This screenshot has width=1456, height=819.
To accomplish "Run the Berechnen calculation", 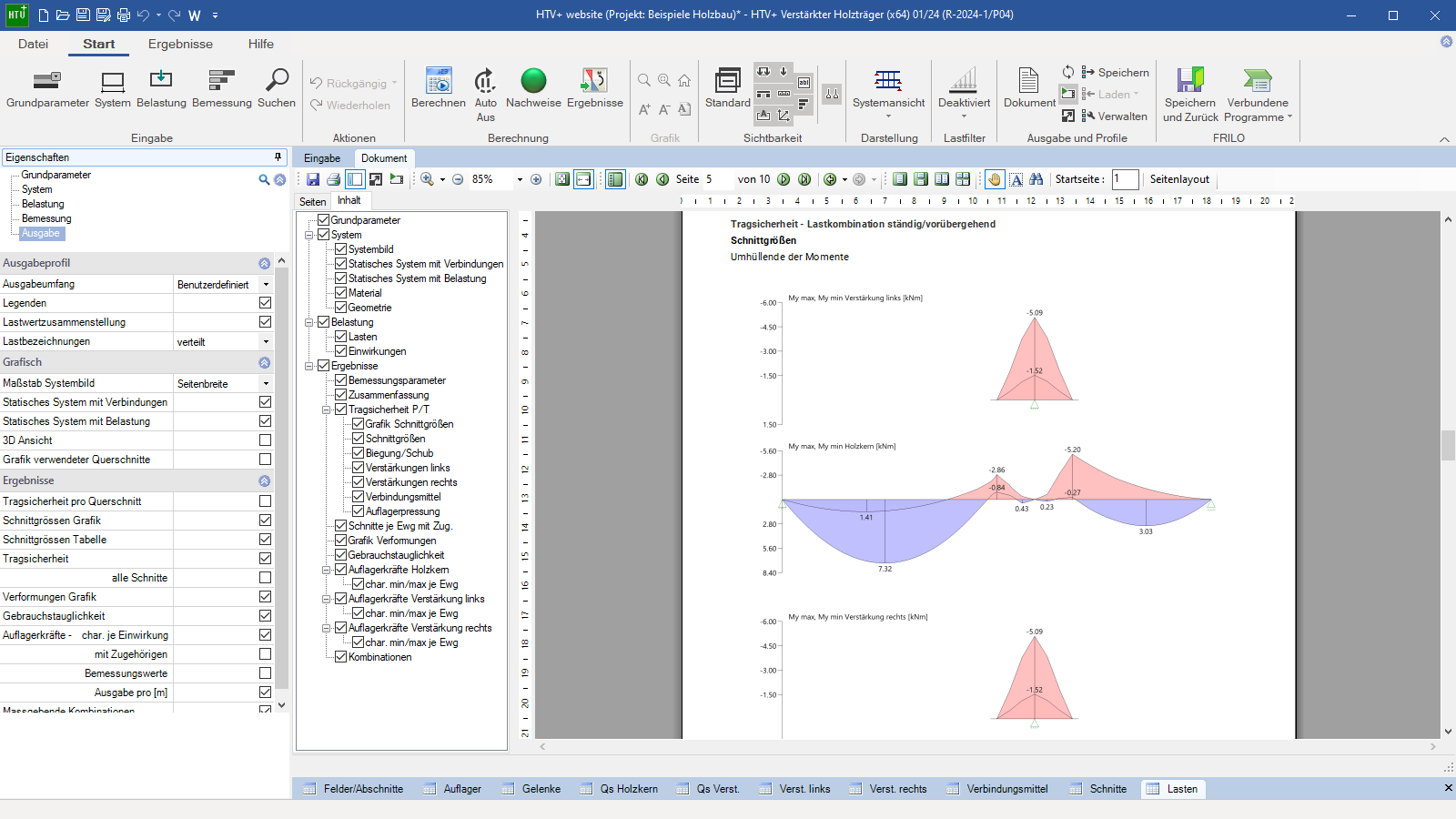I will pyautogui.click(x=439, y=89).
